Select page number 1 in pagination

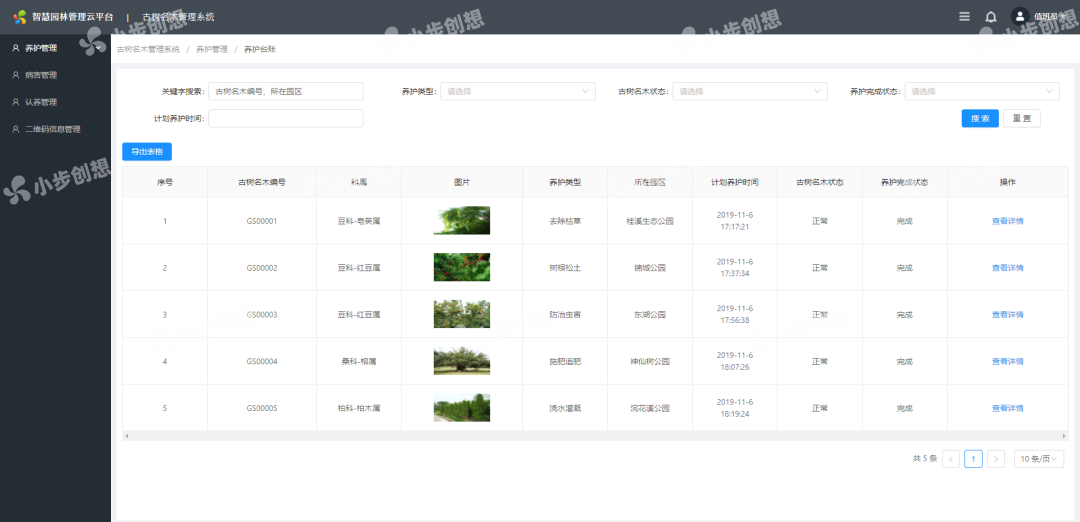973,459
